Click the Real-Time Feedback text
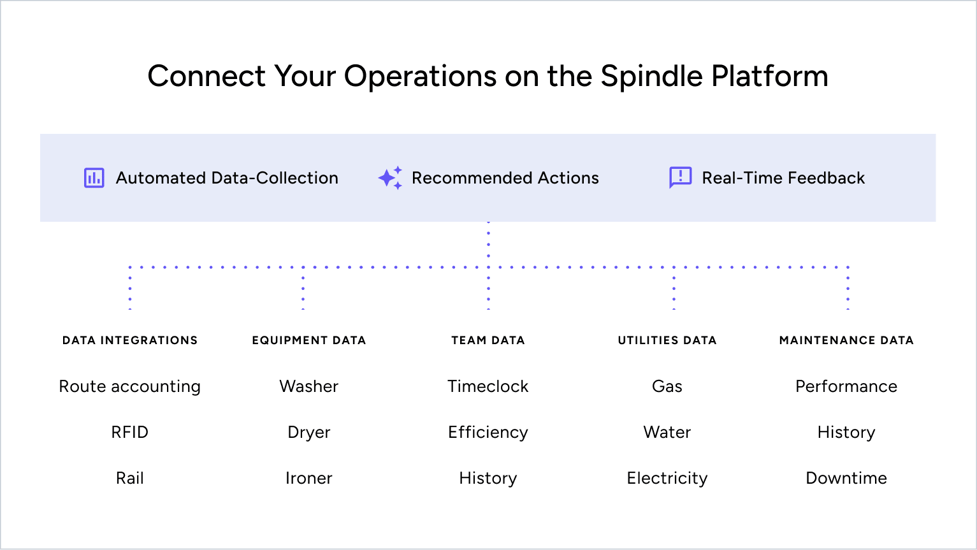This screenshot has height=550, width=977. click(783, 178)
